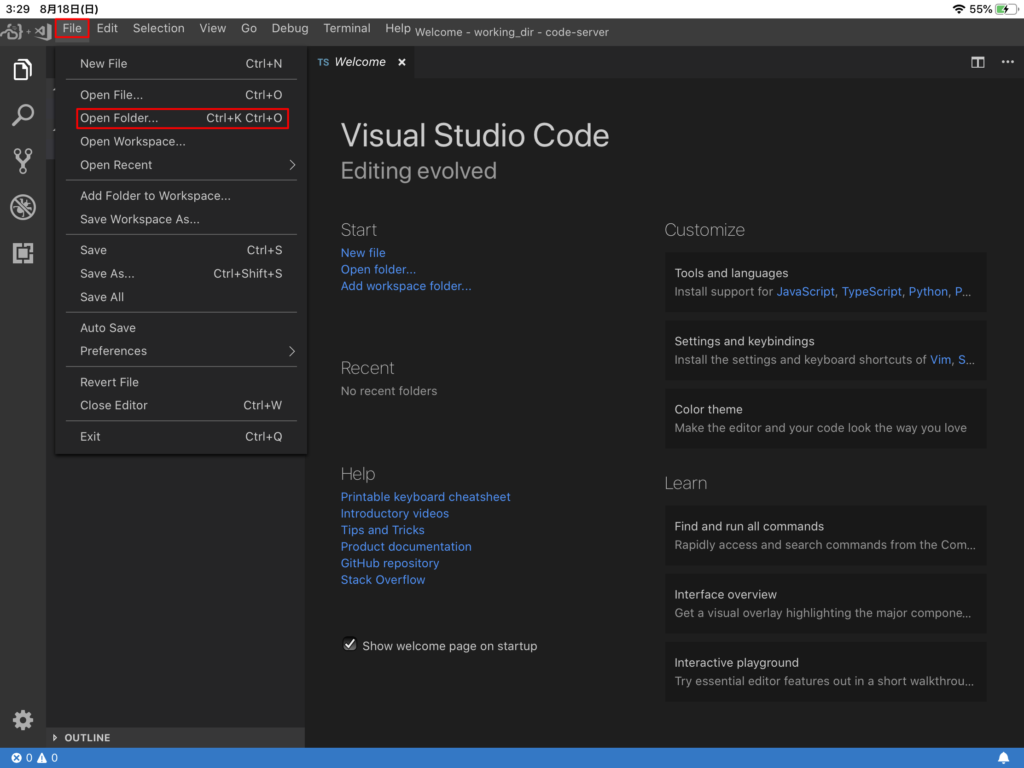Open the Interactive playground card
Image resolution: width=1024 pixels, height=768 pixels.
[x=825, y=671]
